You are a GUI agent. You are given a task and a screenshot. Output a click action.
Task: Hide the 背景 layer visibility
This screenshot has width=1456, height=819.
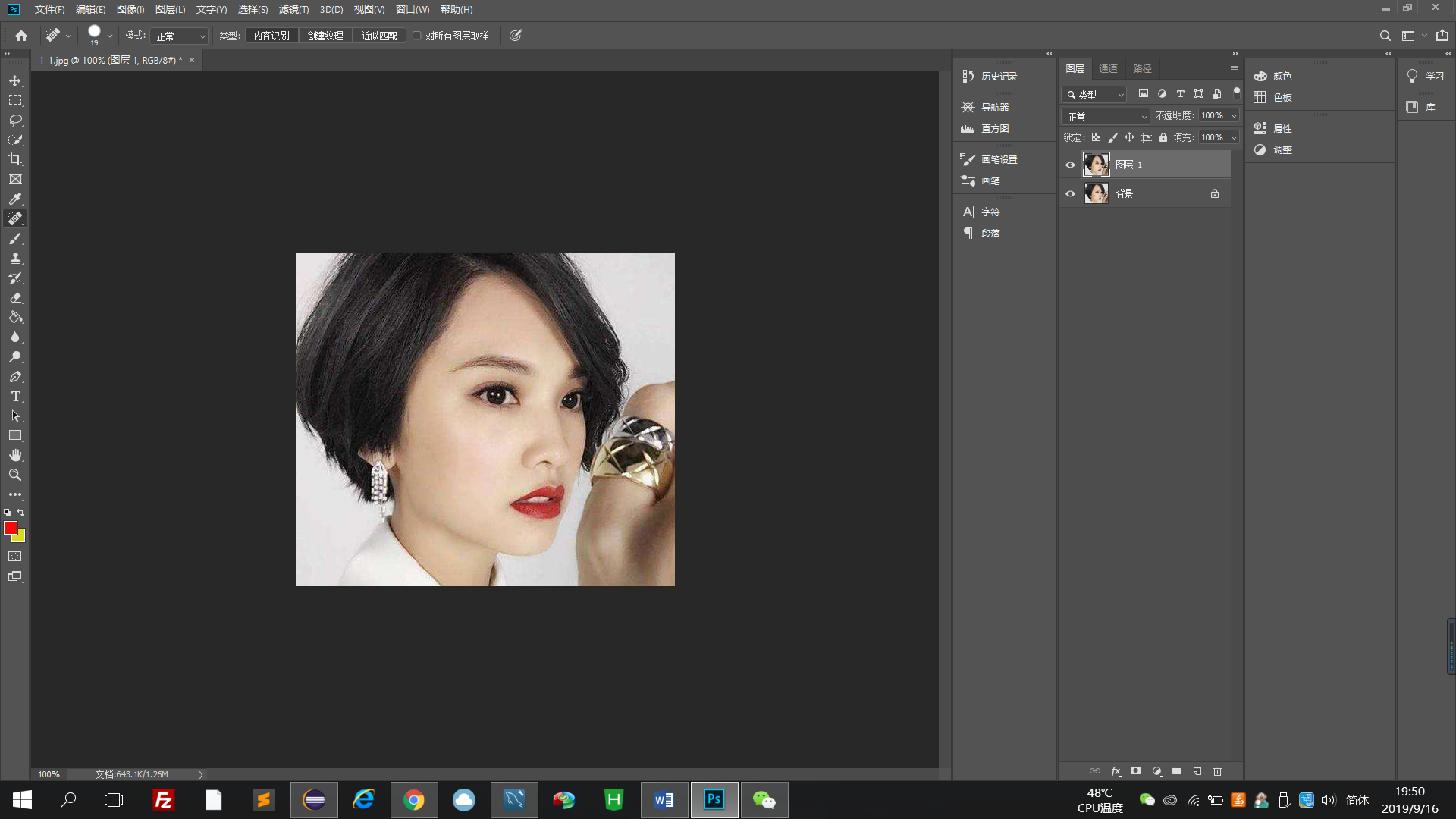point(1070,193)
